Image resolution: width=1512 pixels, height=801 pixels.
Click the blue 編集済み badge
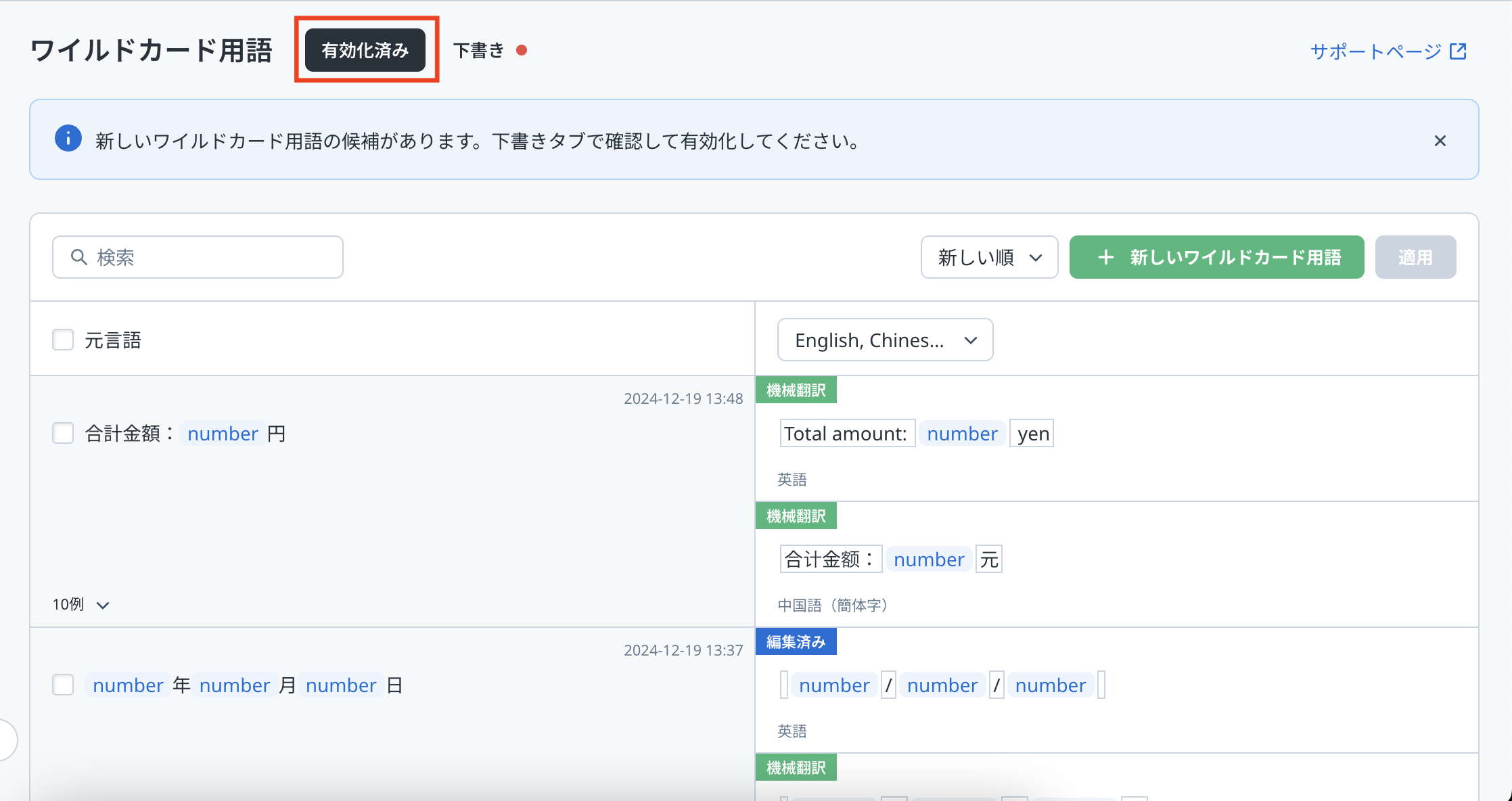point(796,642)
